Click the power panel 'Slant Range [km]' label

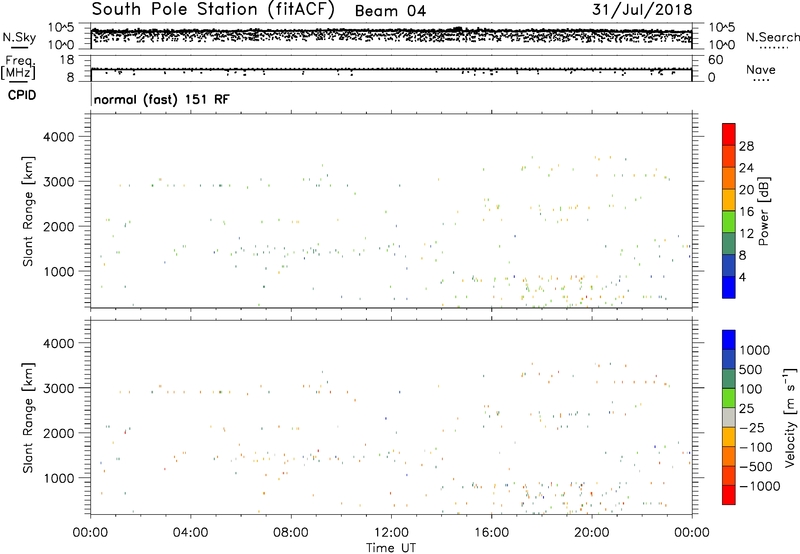click(28, 211)
